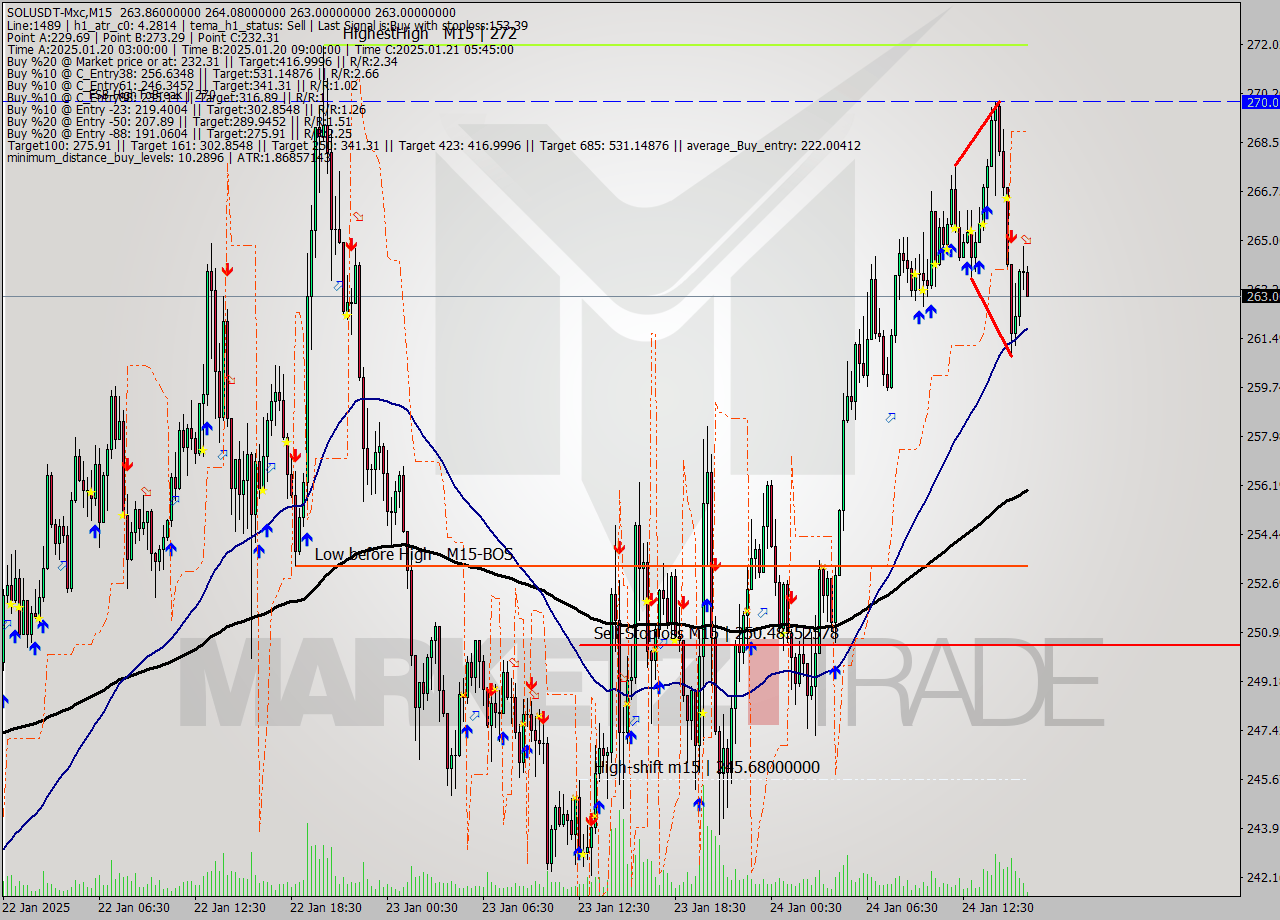
Task: Click the 242.1 price axis label
Action: coord(1263,878)
